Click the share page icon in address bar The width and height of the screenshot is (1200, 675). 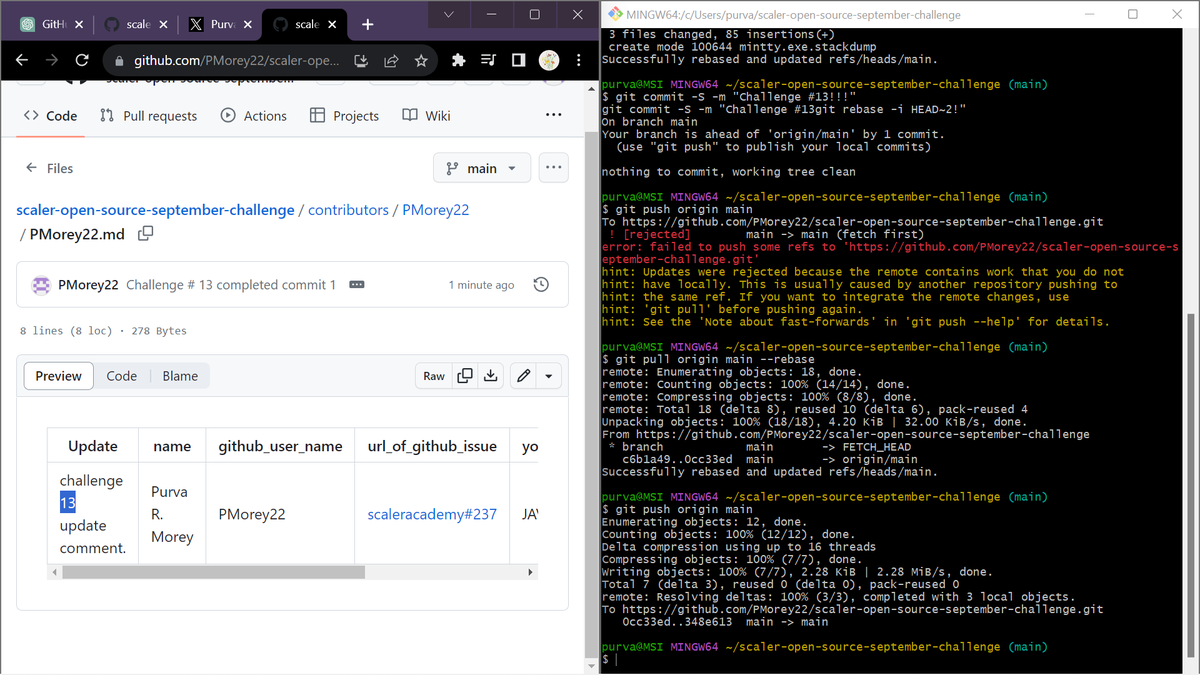click(391, 61)
